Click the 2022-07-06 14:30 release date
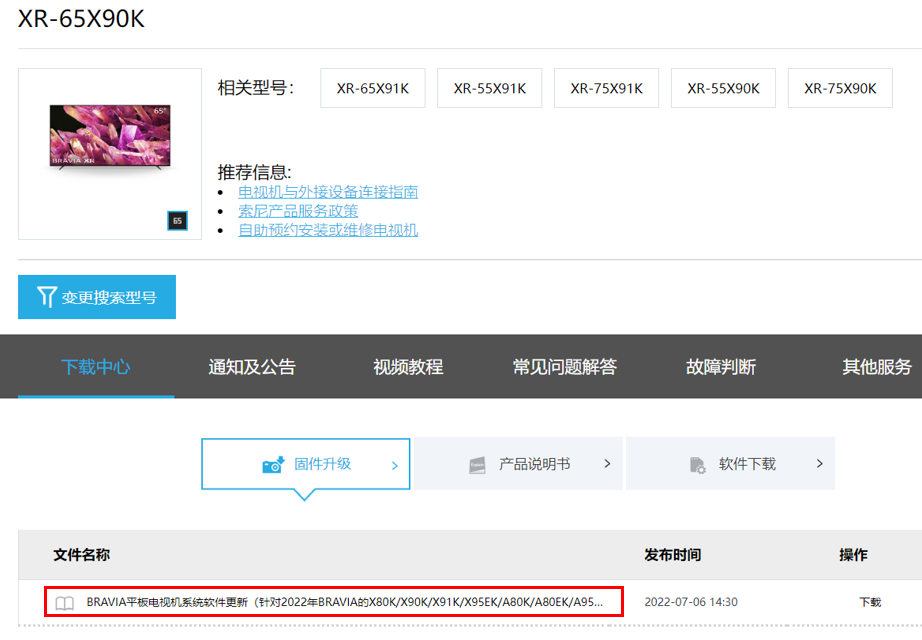The width and height of the screenshot is (922, 640). click(691, 602)
